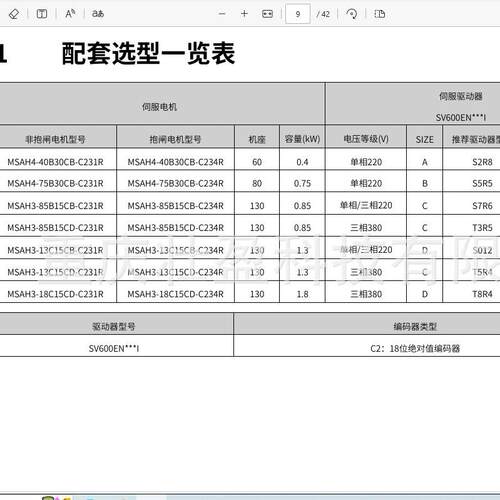Click the drive model S7R6
This screenshot has height=500, width=500.
(x=482, y=206)
